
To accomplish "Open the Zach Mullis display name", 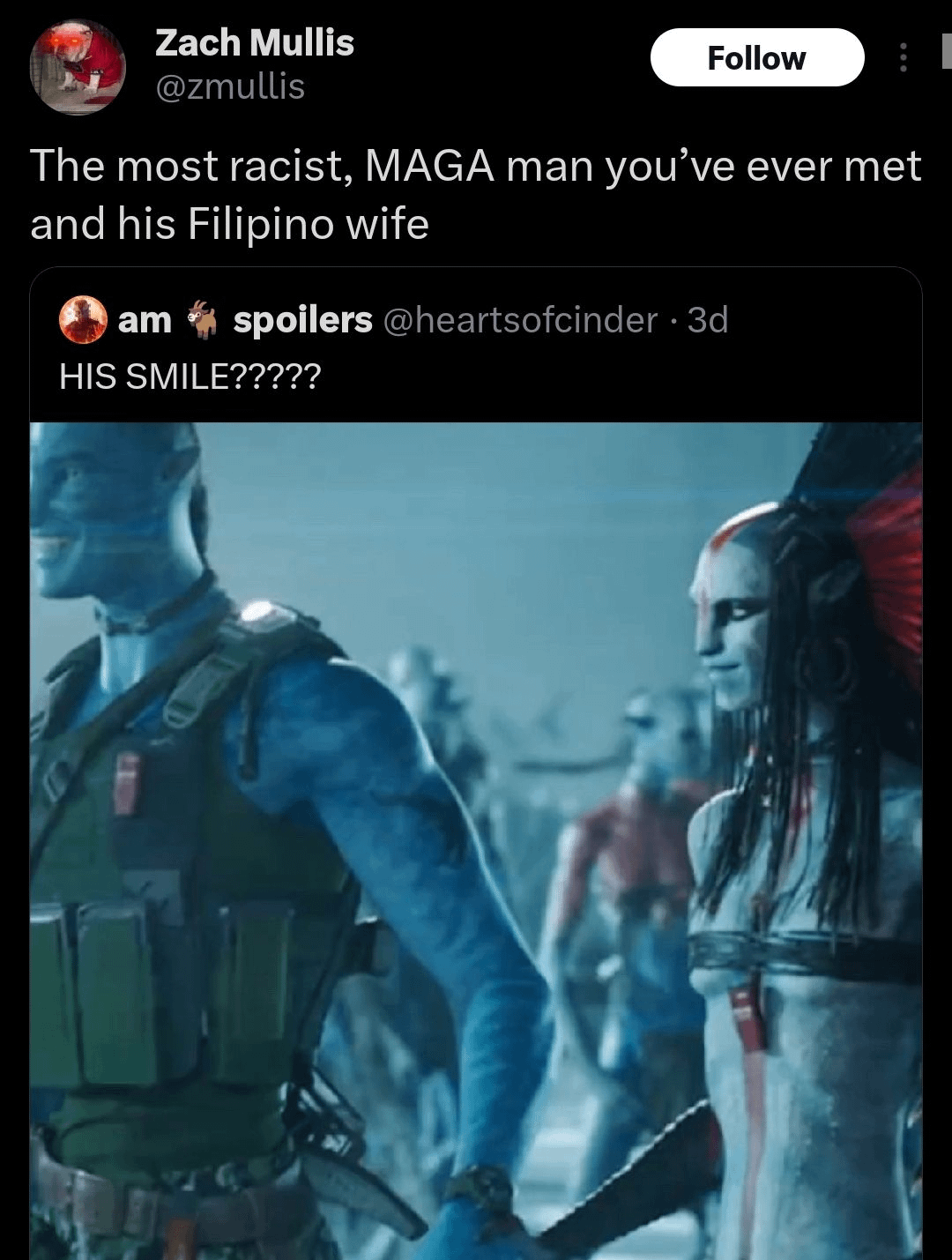I will (x=255, y=42).
